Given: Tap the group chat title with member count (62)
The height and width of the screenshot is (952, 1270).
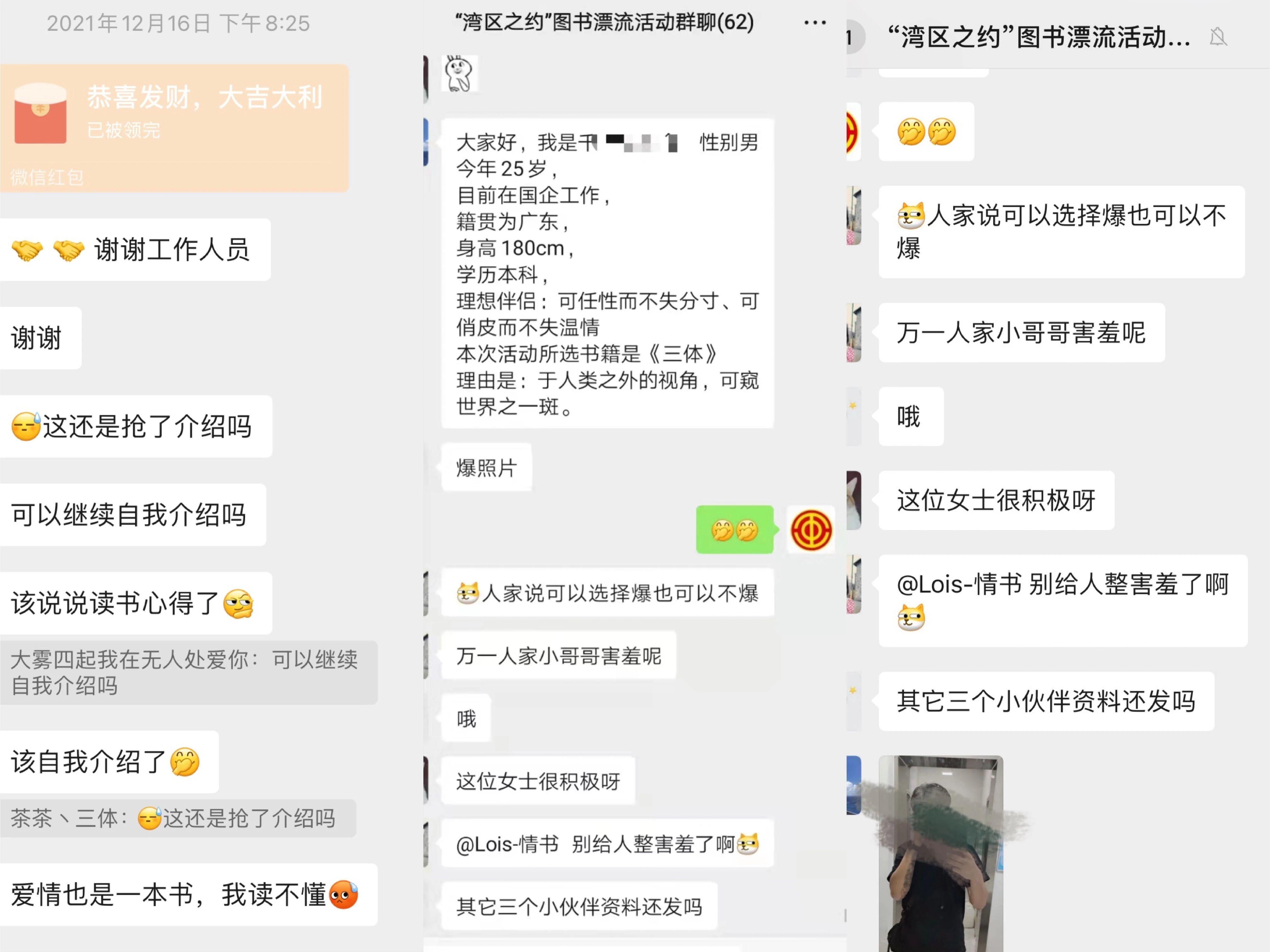Looking at the screenshot, I should click(x=604, y=23).
